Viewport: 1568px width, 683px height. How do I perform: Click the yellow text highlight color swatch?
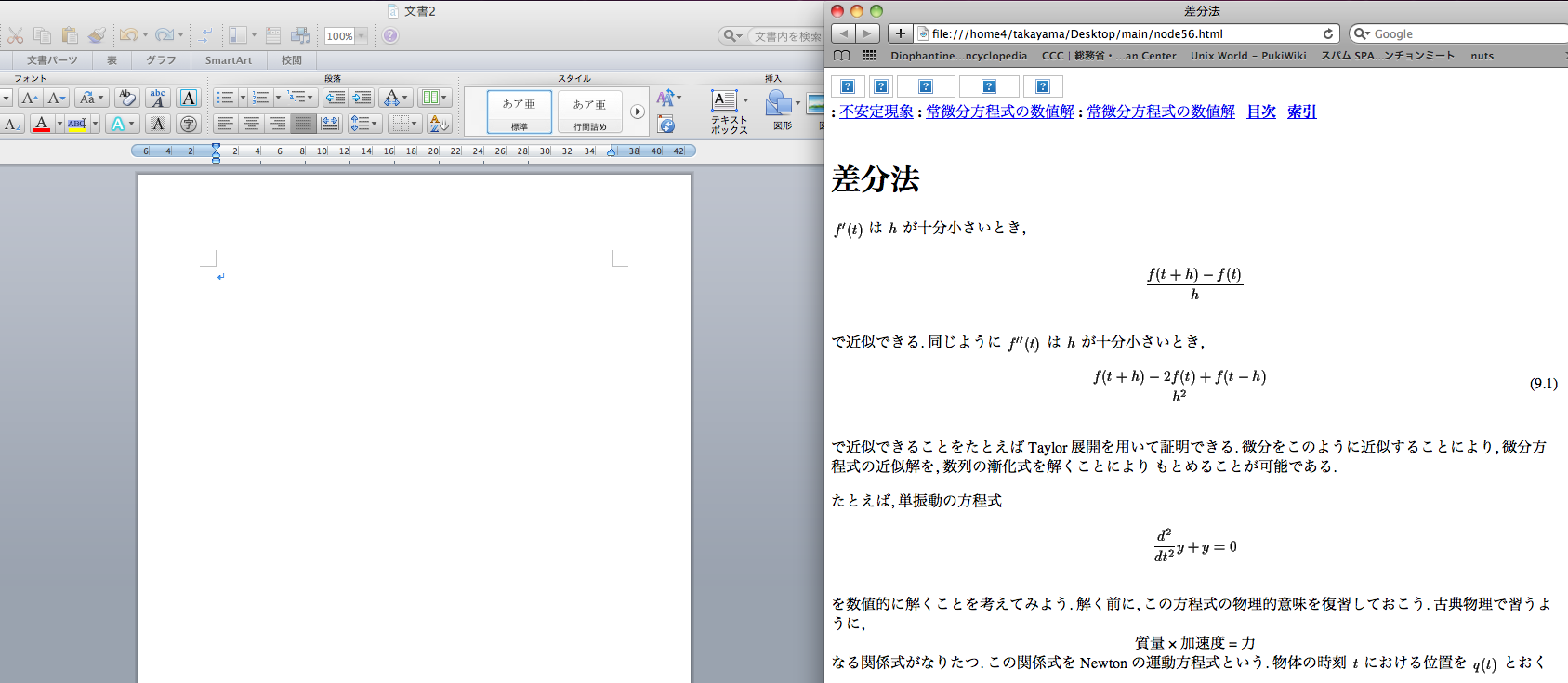(77, 124)
